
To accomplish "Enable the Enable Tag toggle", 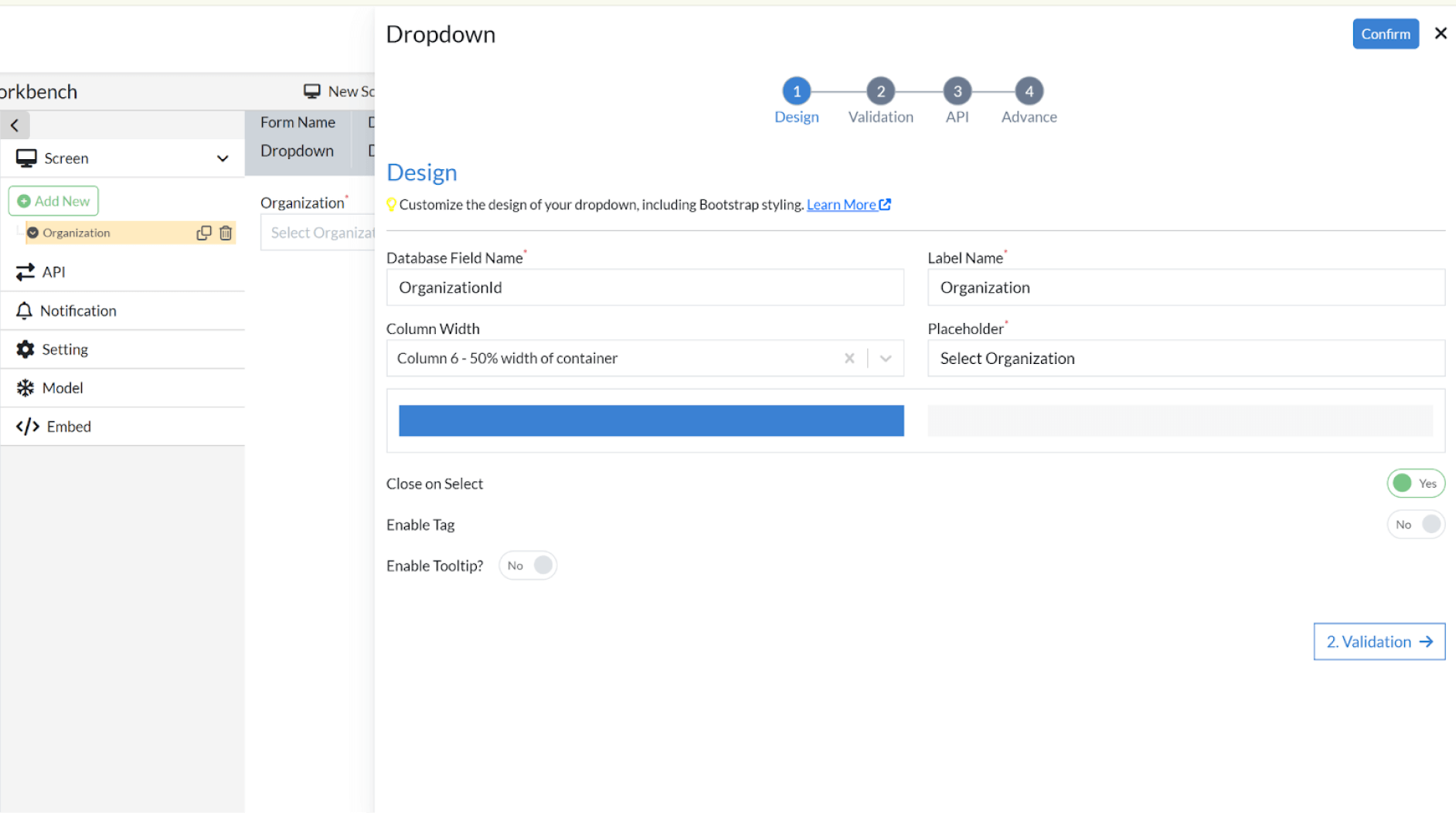I will click(1415, 525).
